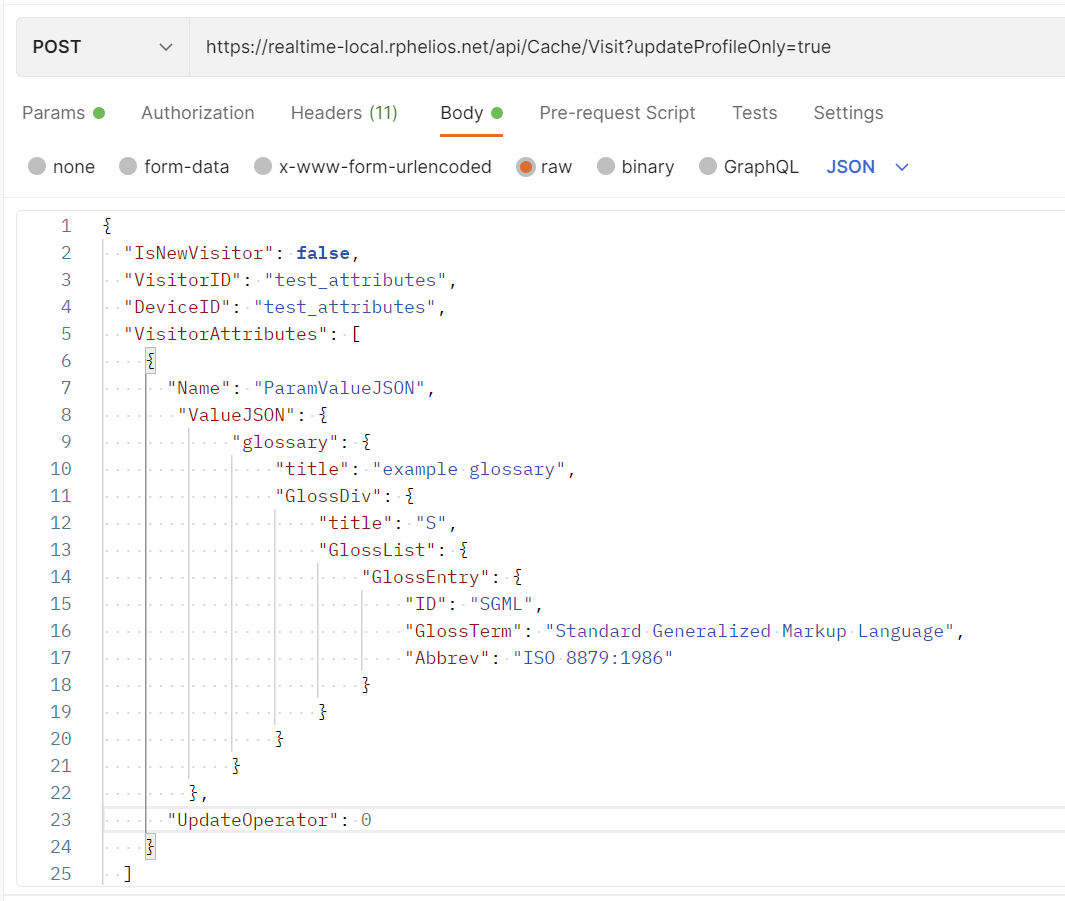1065x901 pixels.
Task: Click the green dot beside Params
Action: [x=99, y=113]
